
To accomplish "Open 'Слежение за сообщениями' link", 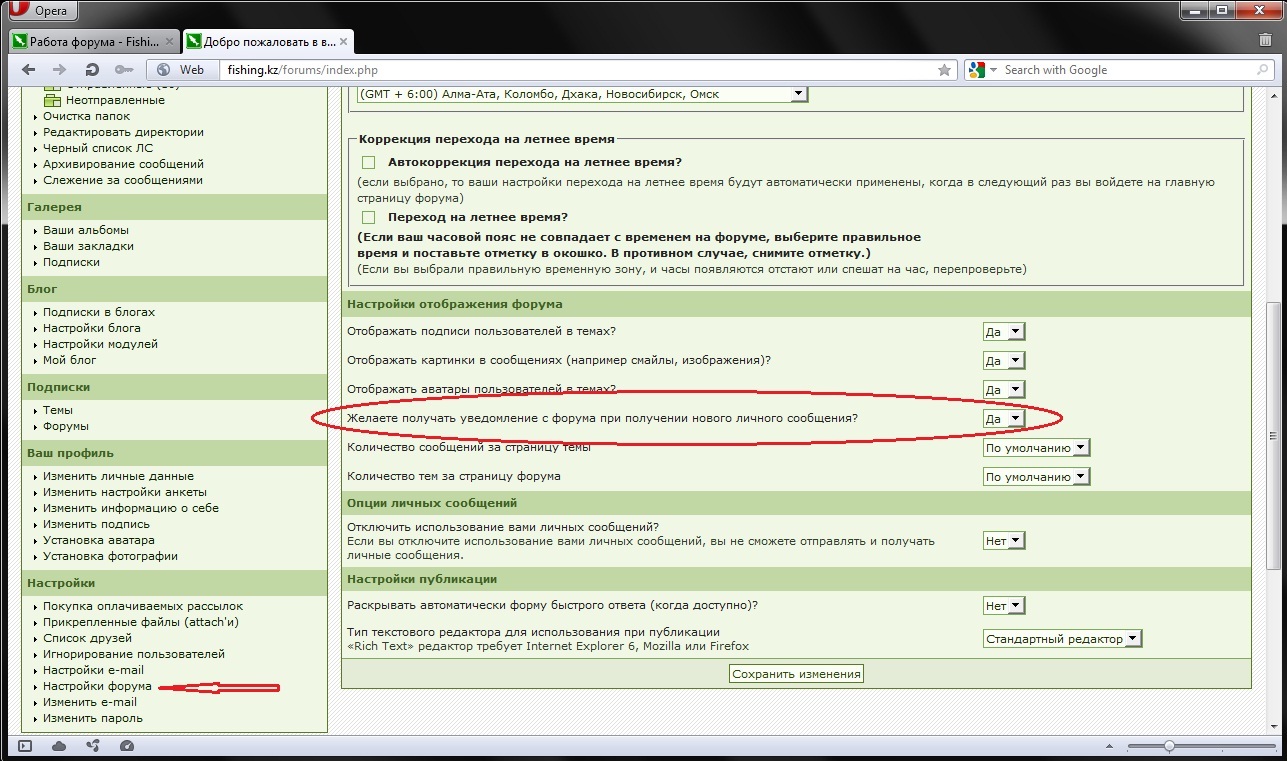I will [x=123, y=180].
